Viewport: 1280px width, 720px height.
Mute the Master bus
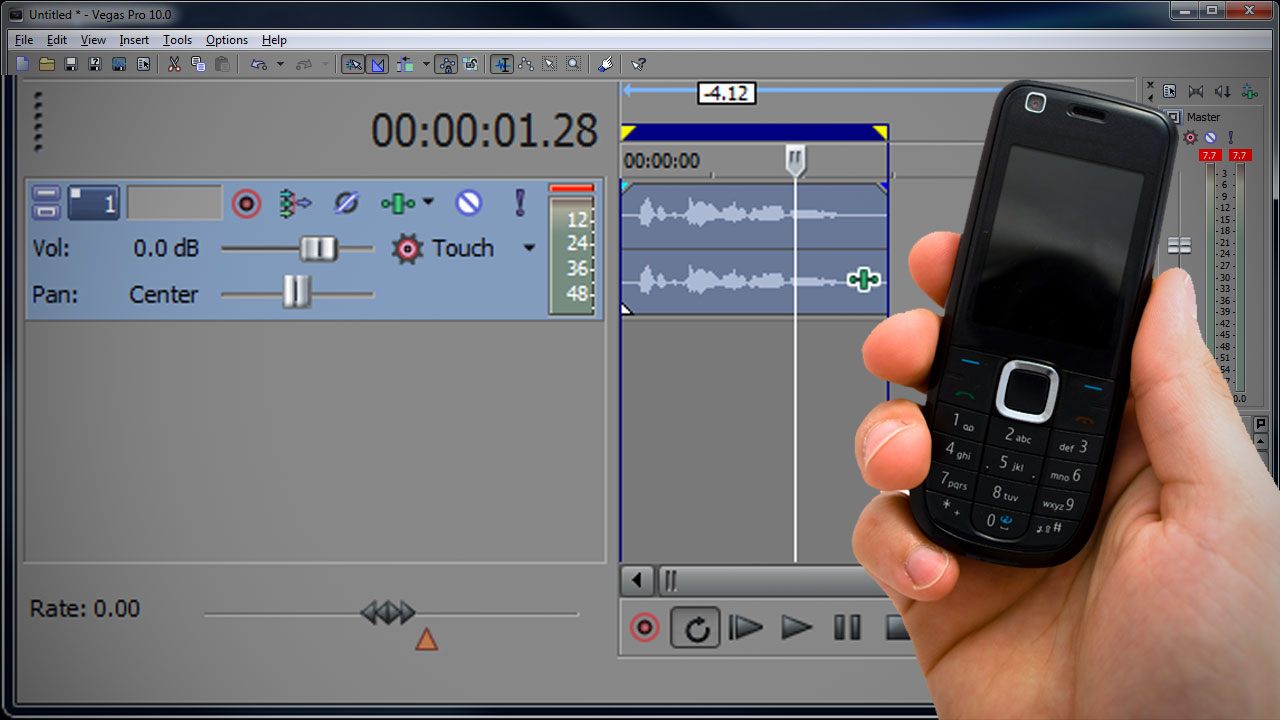coord(1210,138)
